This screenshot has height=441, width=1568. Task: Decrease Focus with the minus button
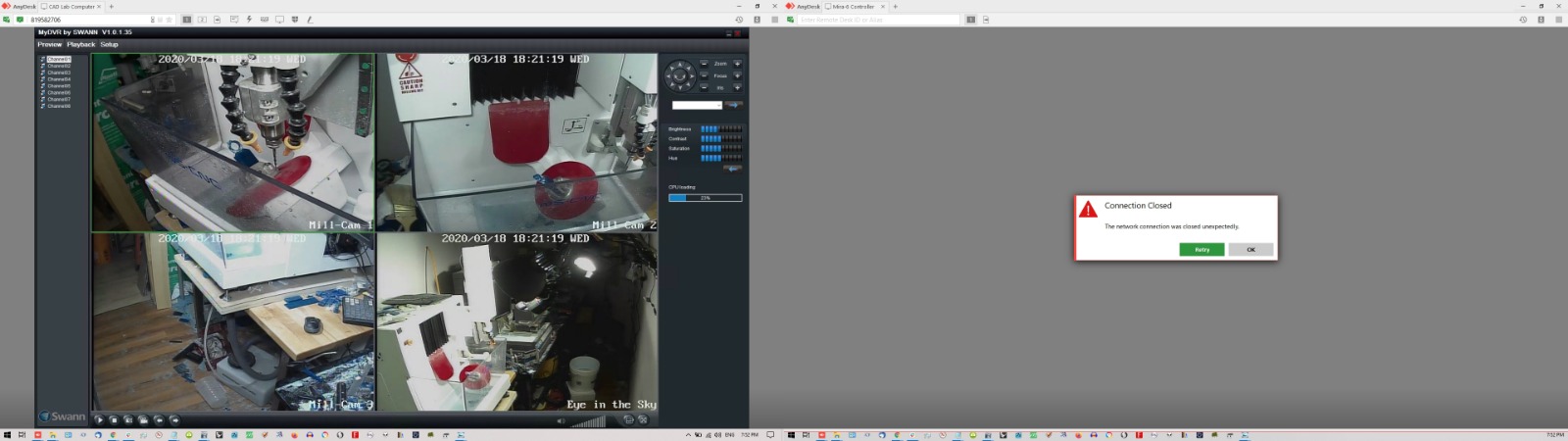coord(704,75)
